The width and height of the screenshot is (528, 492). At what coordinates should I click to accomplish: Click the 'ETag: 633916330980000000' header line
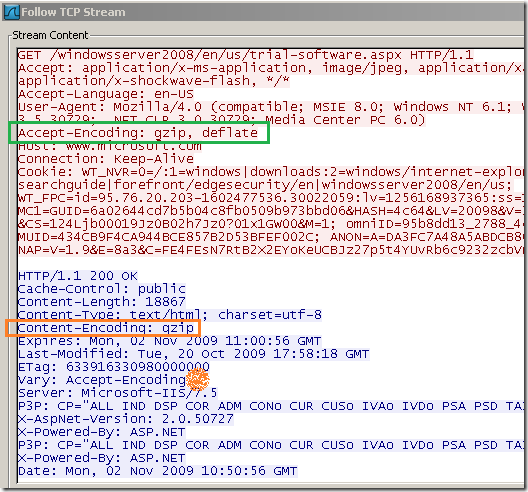coord(114,367)
